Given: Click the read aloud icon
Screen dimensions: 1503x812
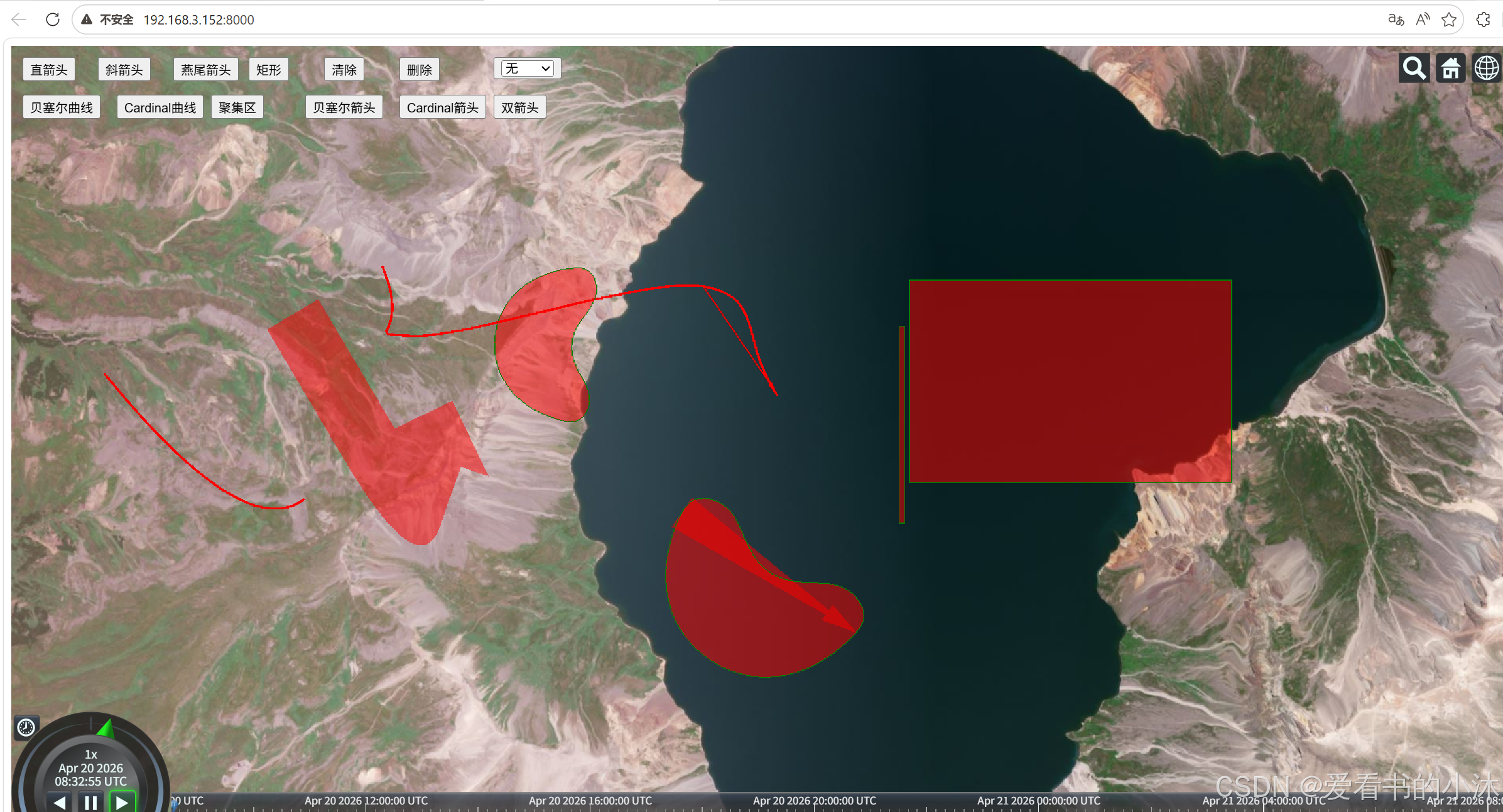Looking at the screenshot, I should tap(1423, 19).
